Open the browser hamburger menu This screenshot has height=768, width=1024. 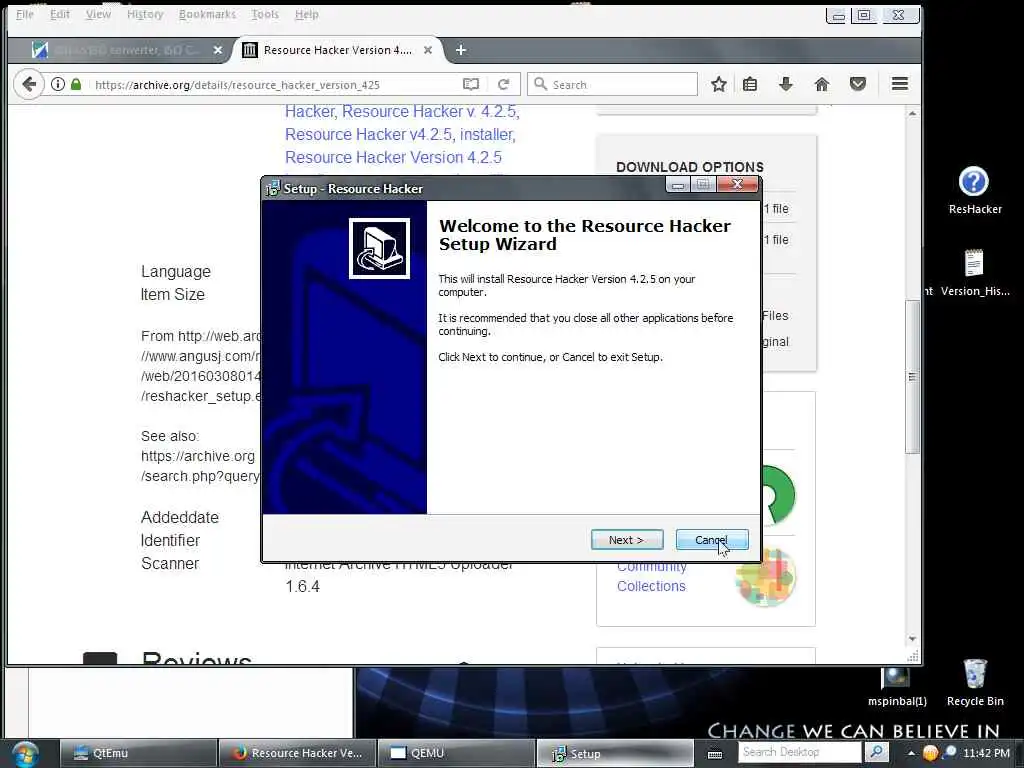(x=900, y=84)
